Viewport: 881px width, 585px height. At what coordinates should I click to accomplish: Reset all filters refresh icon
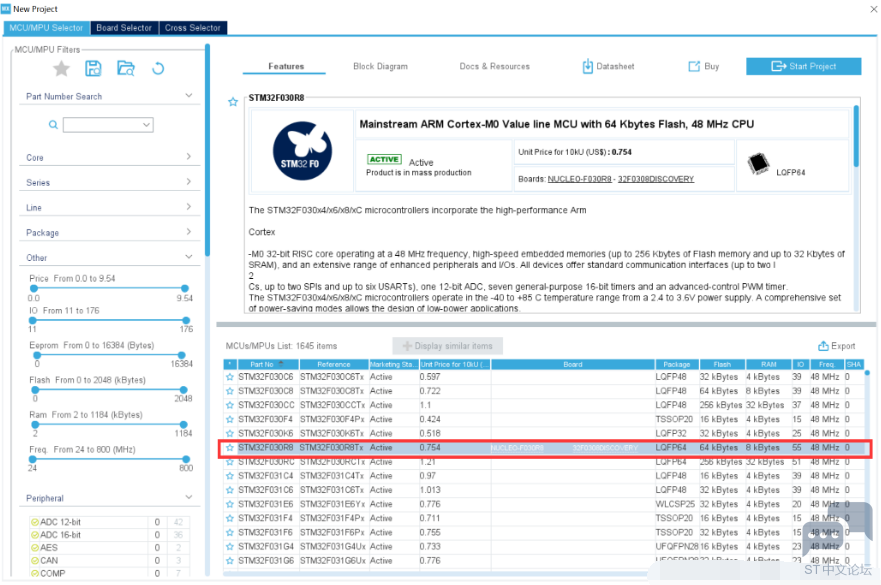[158, 69]
